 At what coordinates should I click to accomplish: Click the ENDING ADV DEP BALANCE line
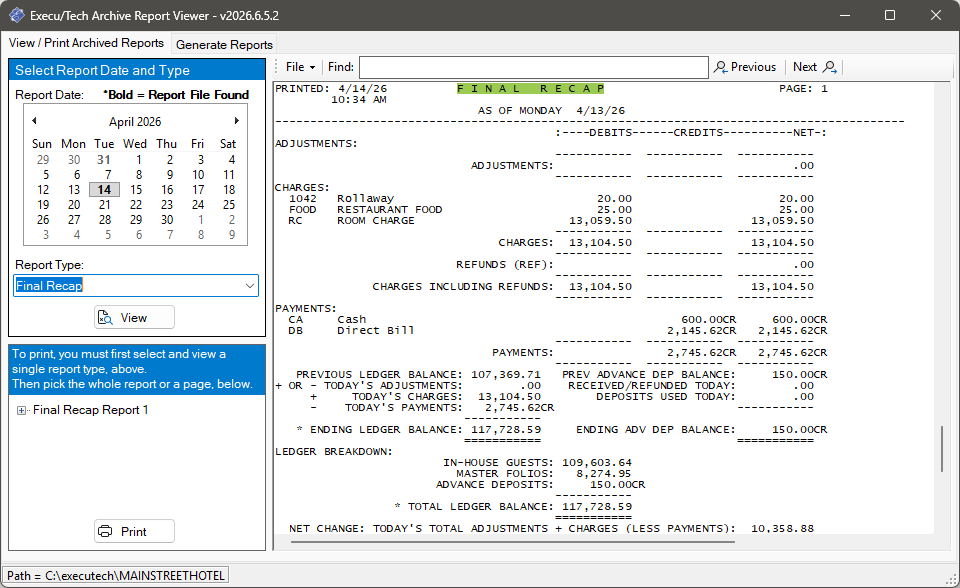(x=702, y=430)
